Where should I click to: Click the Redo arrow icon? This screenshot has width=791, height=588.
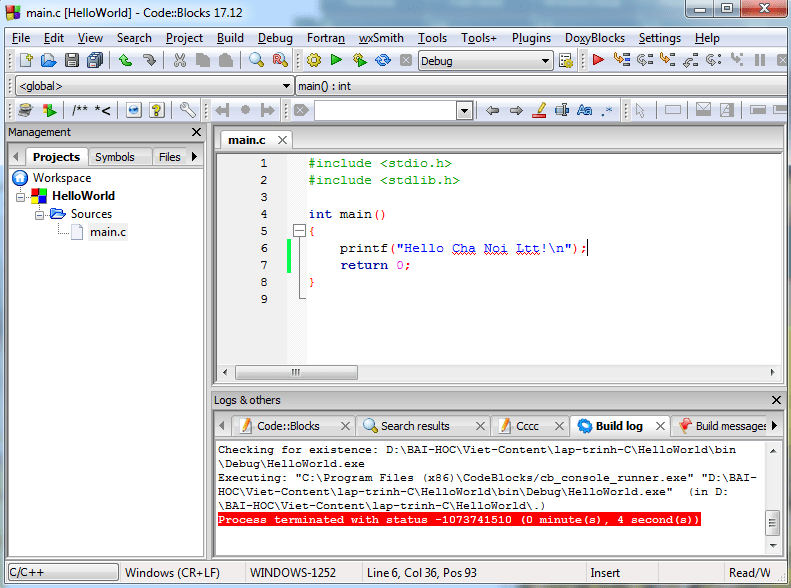[x=149, y=61]
